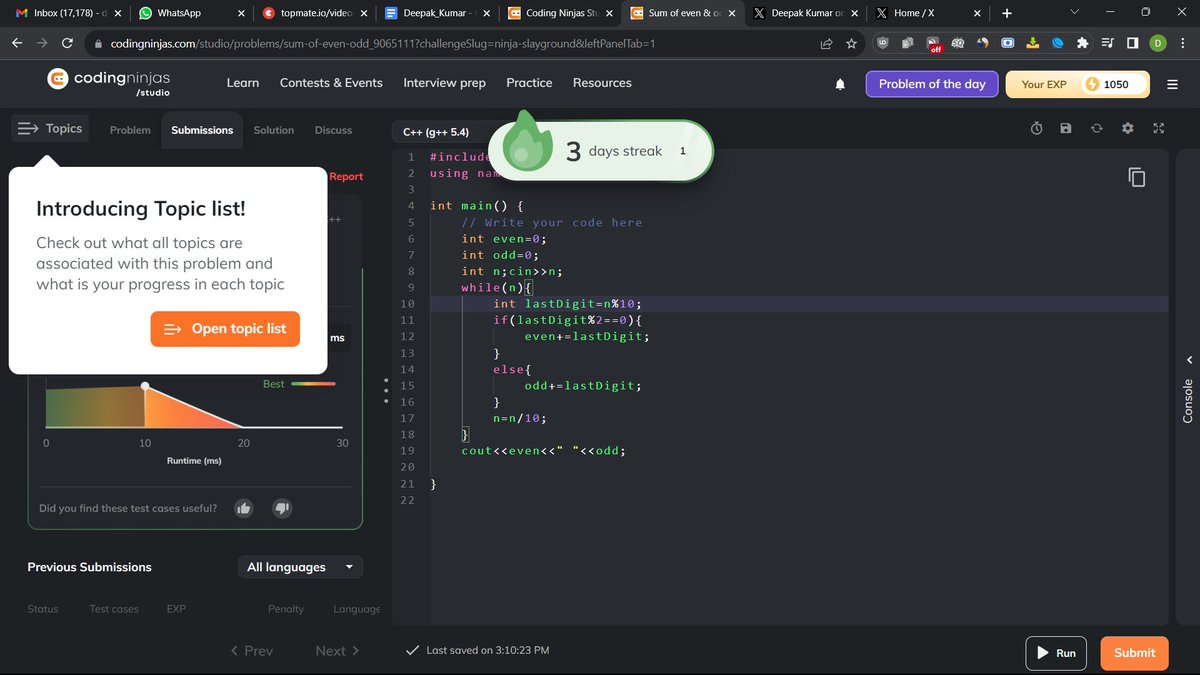
Task: Open the Chrome profile avatar D
Action: pyautogui.click(x=1158, y=44)
